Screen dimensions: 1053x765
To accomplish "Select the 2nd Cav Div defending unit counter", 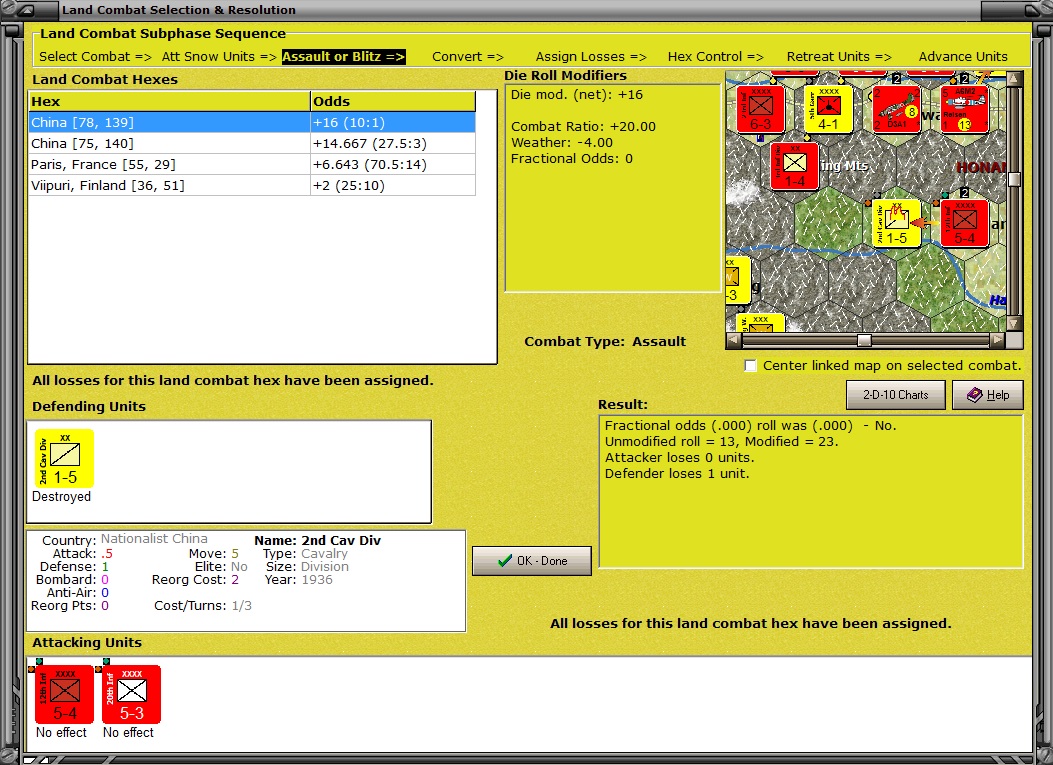I will [64, 459].
